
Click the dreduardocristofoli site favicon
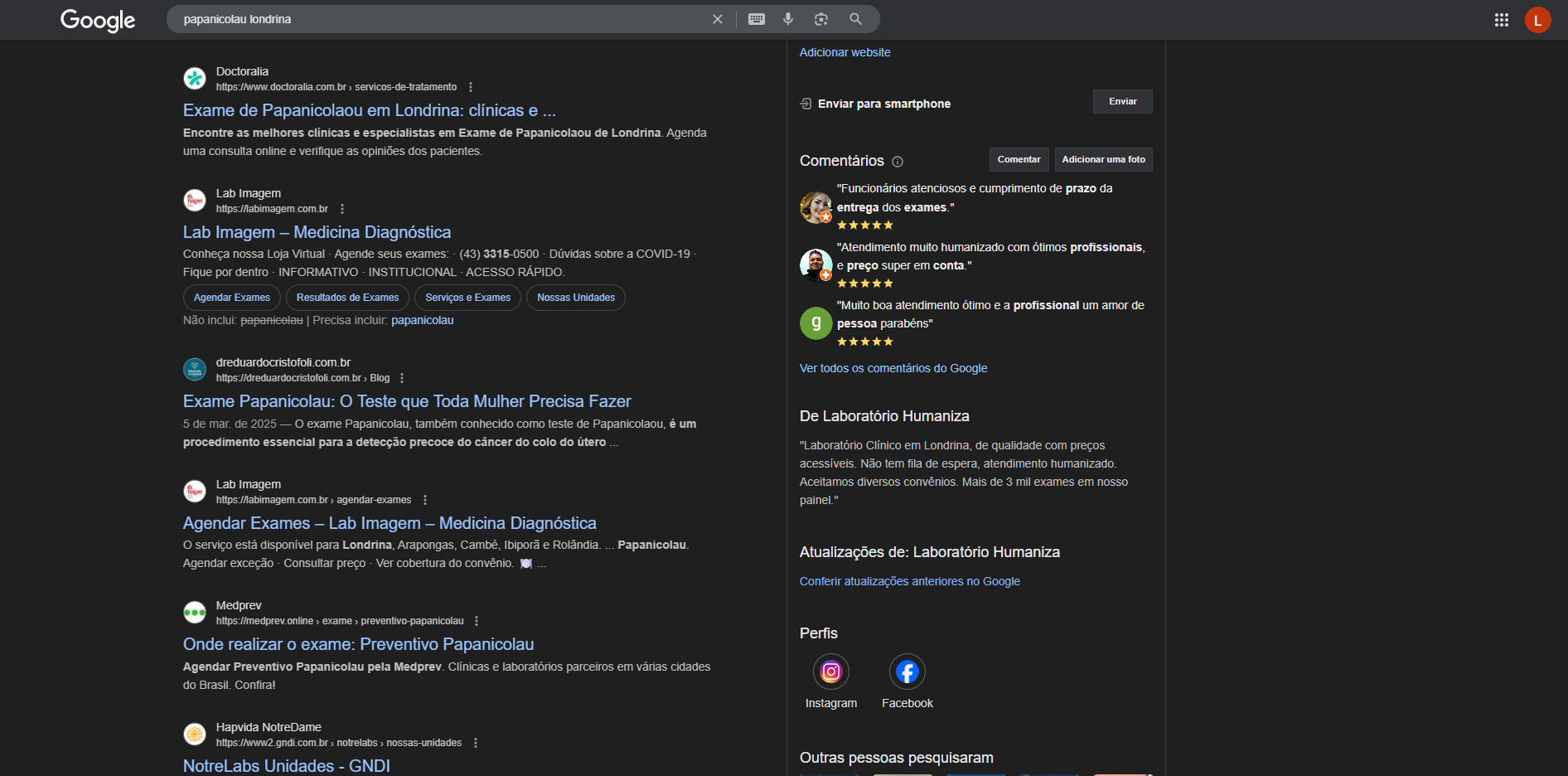point(195,370)
